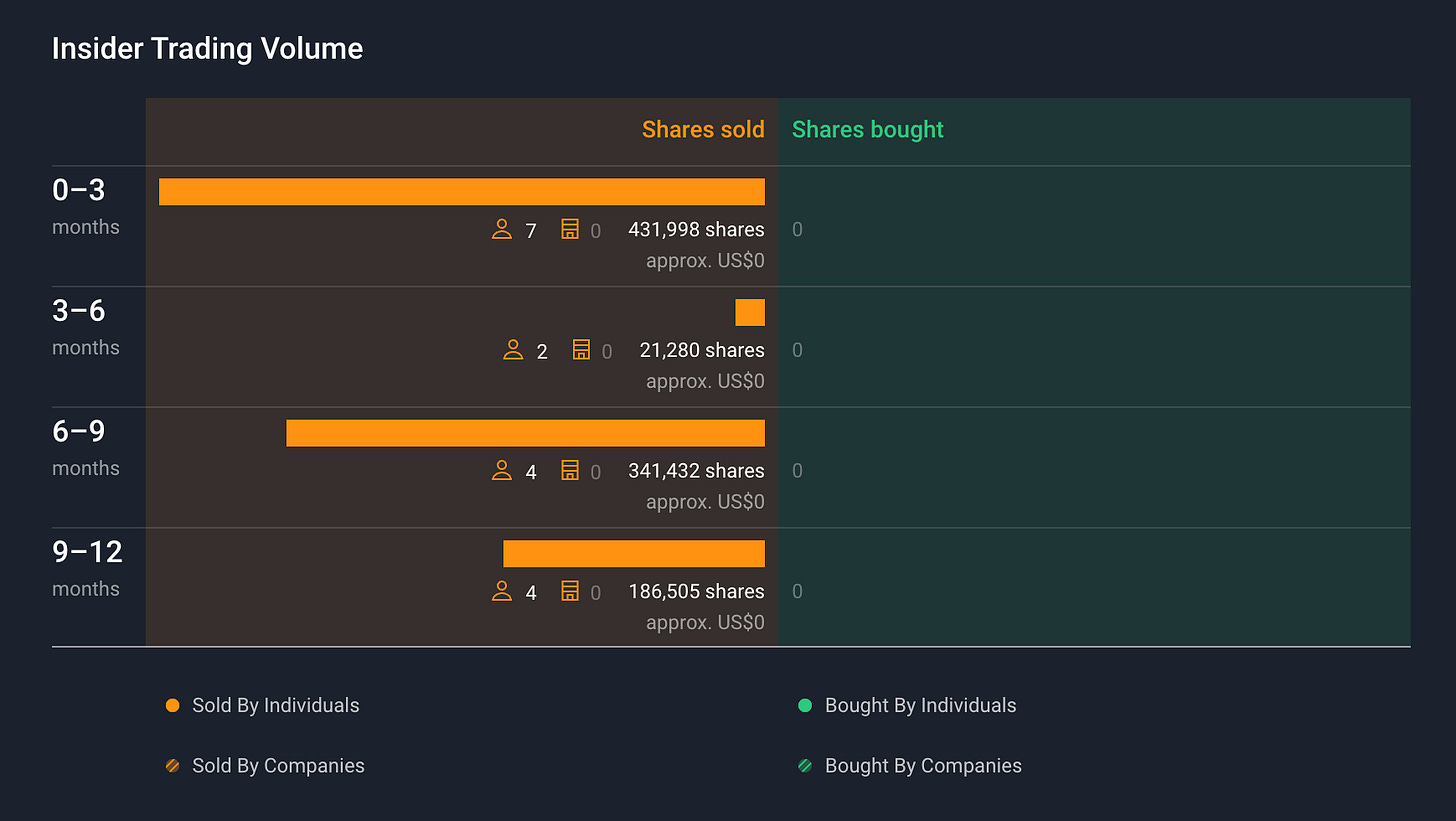Toggle the Bought By Companies legend item

coord(910,766)
